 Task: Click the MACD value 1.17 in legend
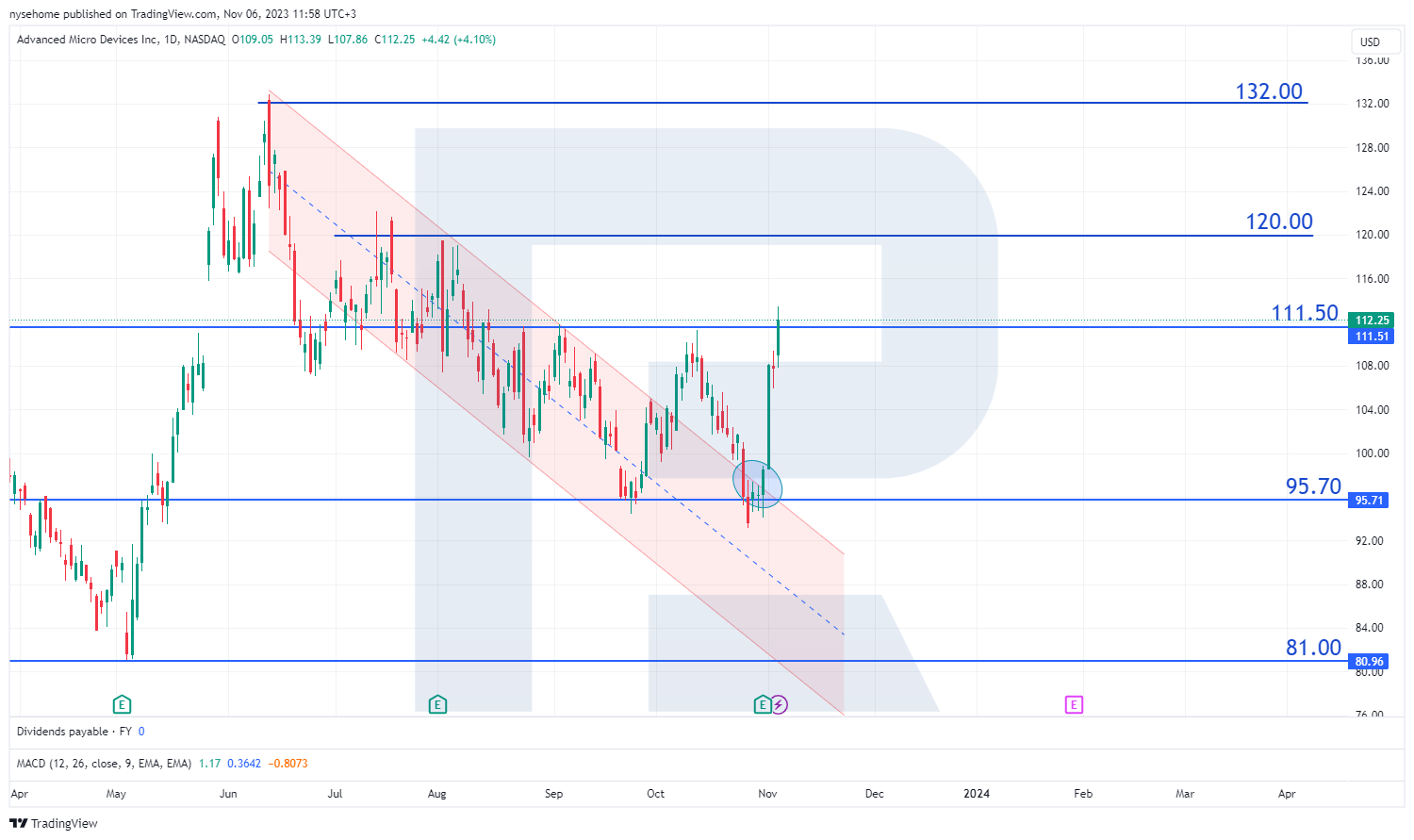click(209, 764)
